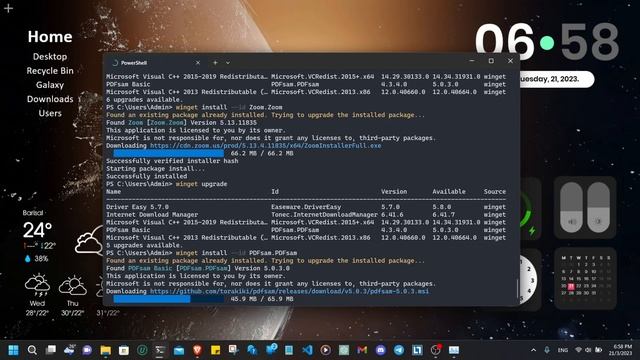Open the round media player icon in taskbar
Viewport: 640px width, 360px height.
326,350
